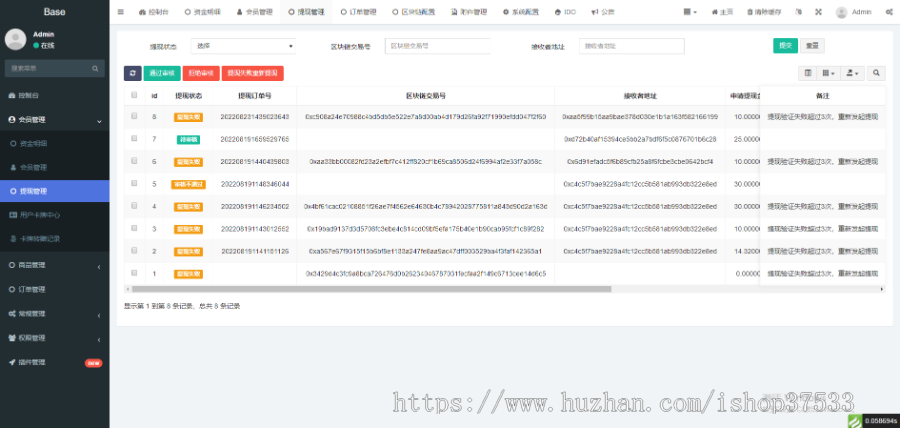Click the language switch icon beside 清除缓存

point(799,11)
